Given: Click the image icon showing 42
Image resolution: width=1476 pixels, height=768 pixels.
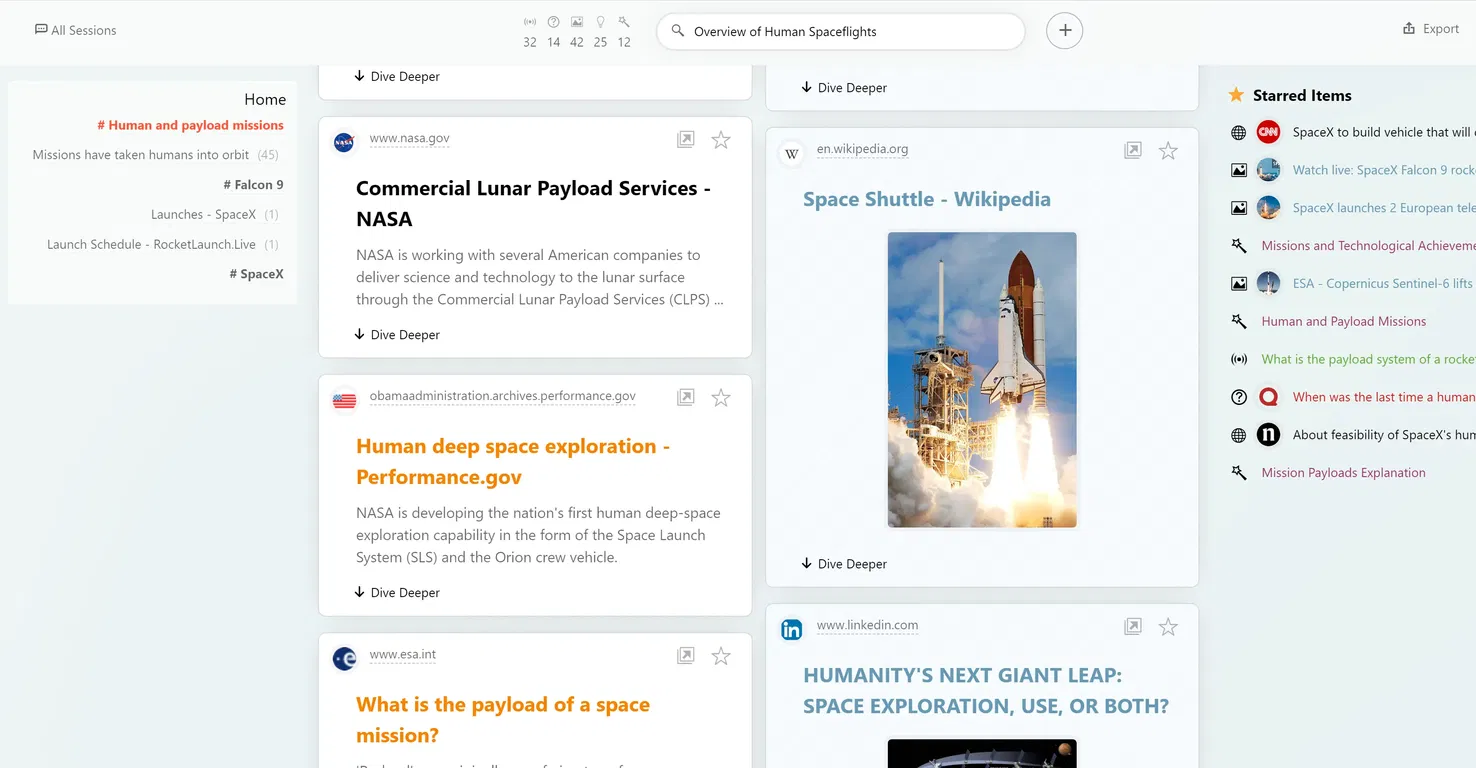Looking at the screenshot, I should 577,22.
